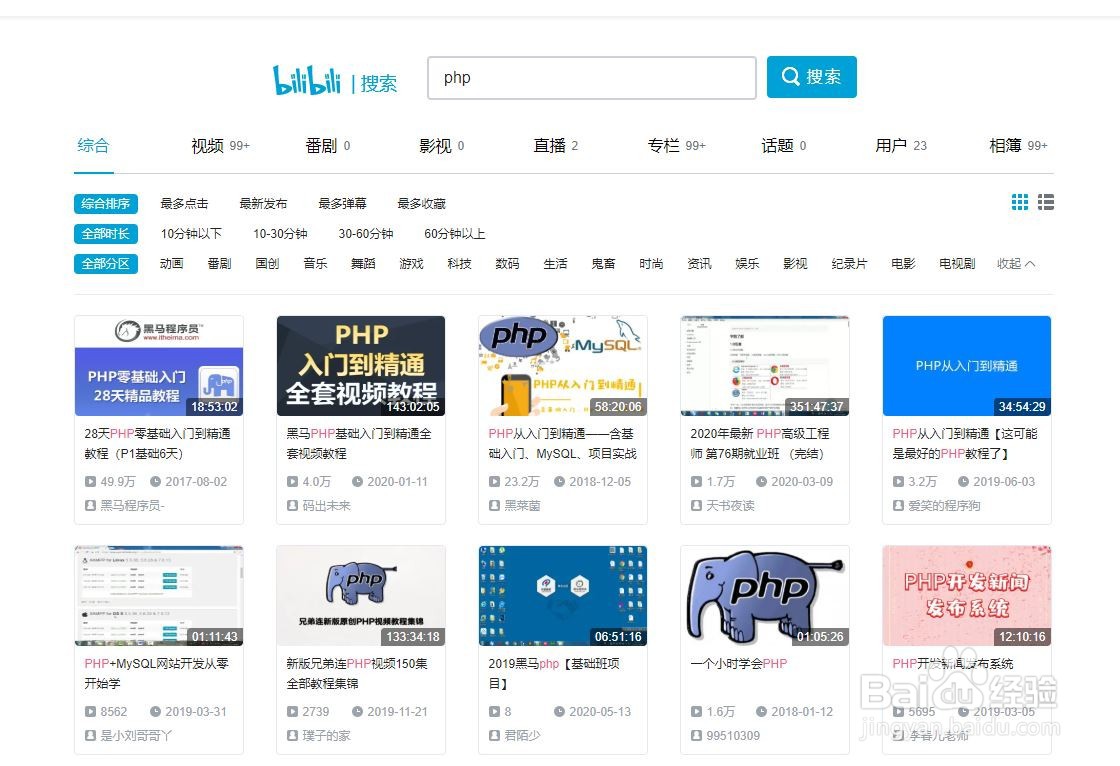
Task: Open desktop thumbnail with duration 06:51:16
Action: [x=563, y=596]
